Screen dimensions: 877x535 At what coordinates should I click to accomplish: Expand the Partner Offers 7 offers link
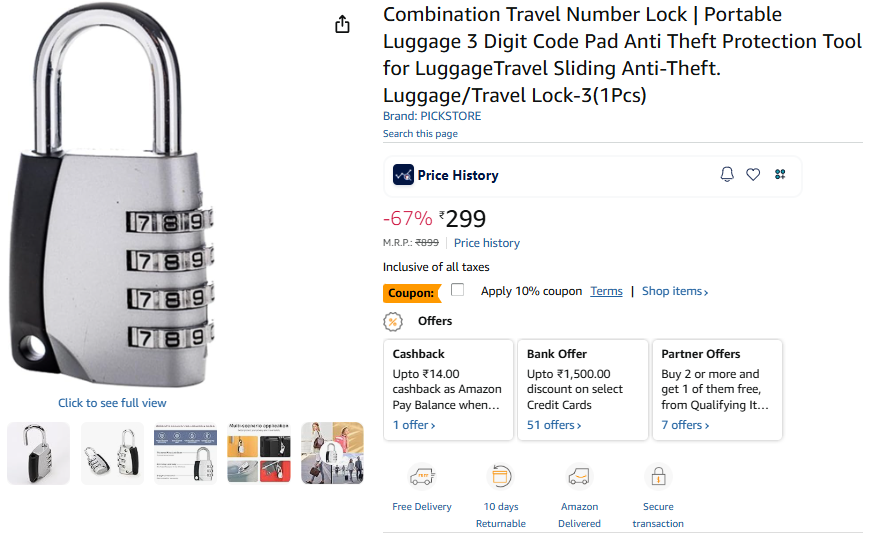pyautogui.click(x=685, y=425)
